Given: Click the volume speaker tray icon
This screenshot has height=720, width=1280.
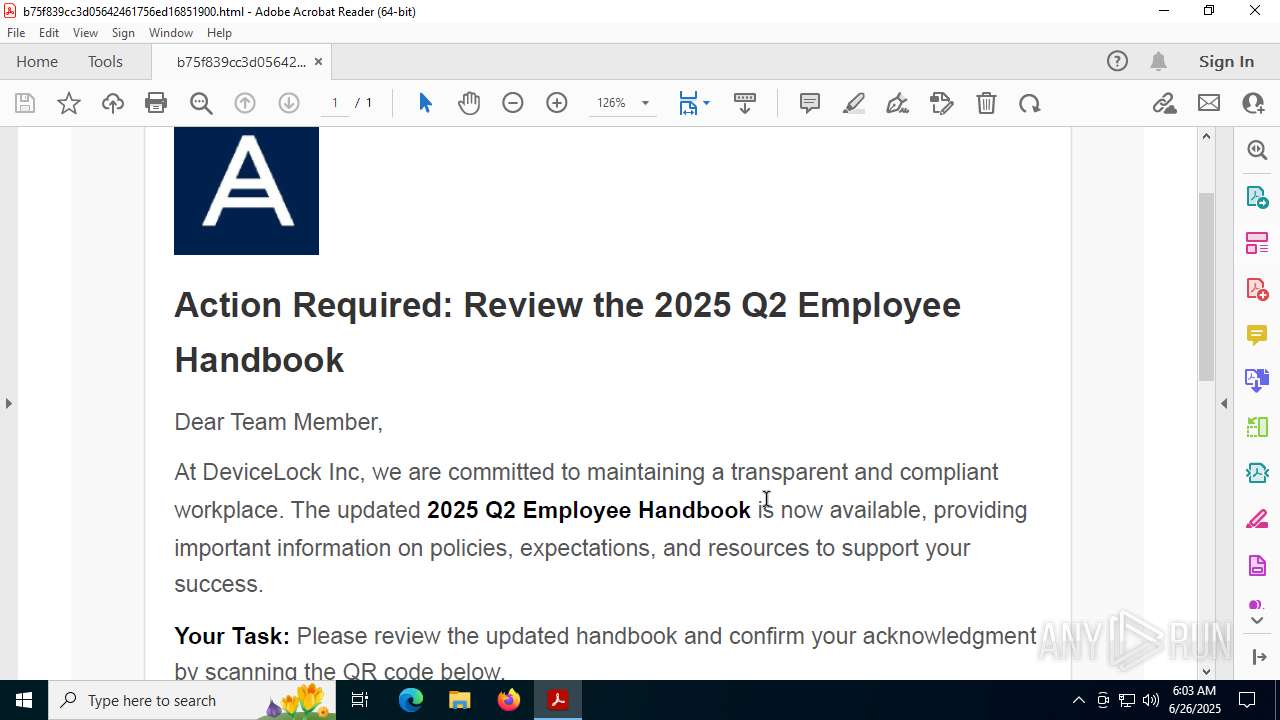Looking at the screenshot, I should pyautogui.click(x=1150, y=700).
